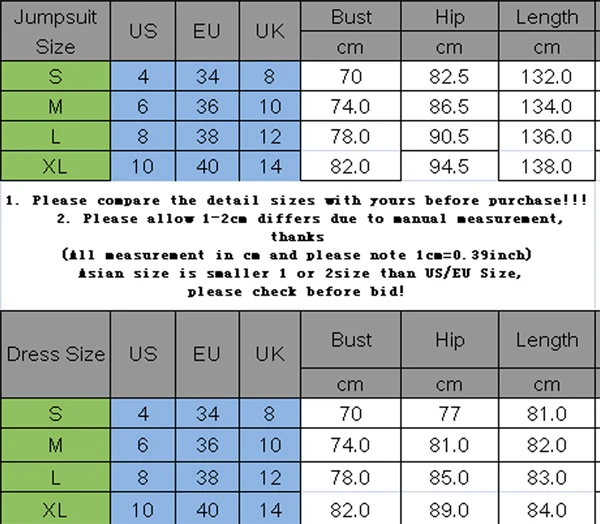Screen dimensions: 600x524
Task: Click the jumpsuit M bust value 74.0
Action: coord(351,106)
